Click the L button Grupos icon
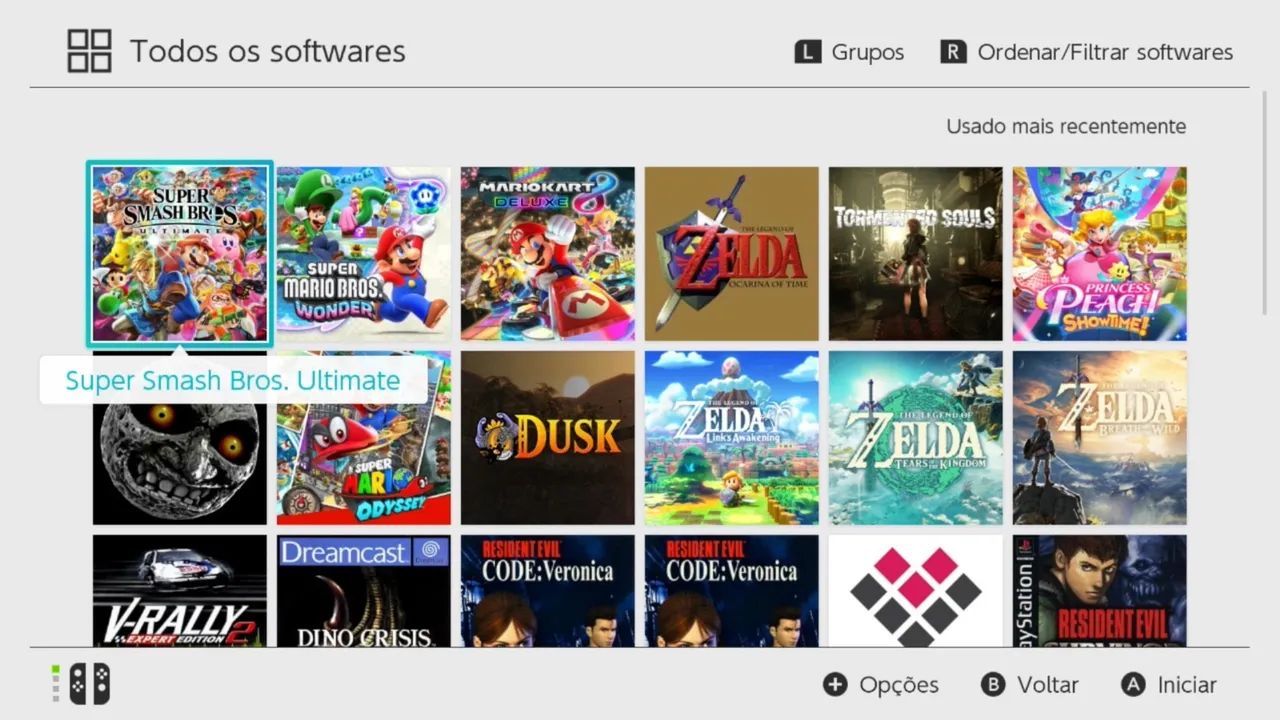This screenshot has height=720, width=1280. [808, 52]
